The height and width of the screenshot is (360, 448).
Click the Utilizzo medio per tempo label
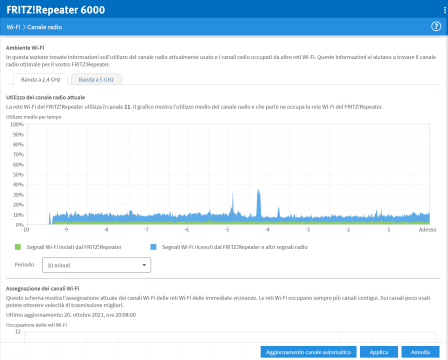tap(34, 117)
